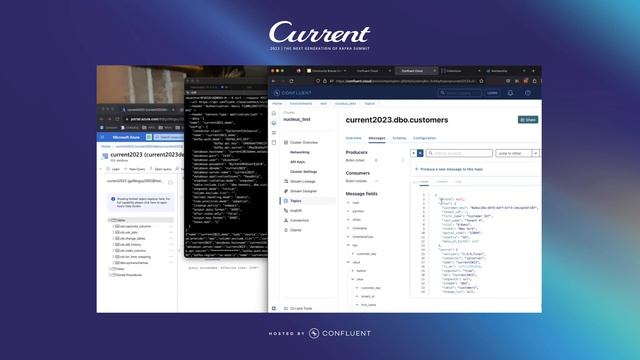The height and width of the screenshot is (360, 640).
Task: Click the home icon in Confluent left rail
Action: pyautogui.click(x=274, y=113)
